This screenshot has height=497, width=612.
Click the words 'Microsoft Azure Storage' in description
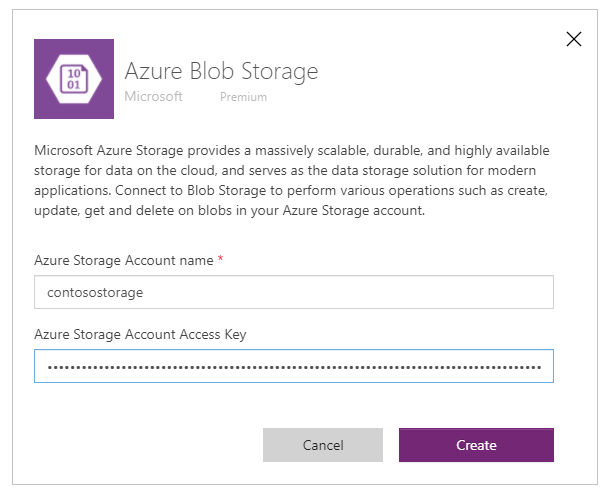point(109,151)
